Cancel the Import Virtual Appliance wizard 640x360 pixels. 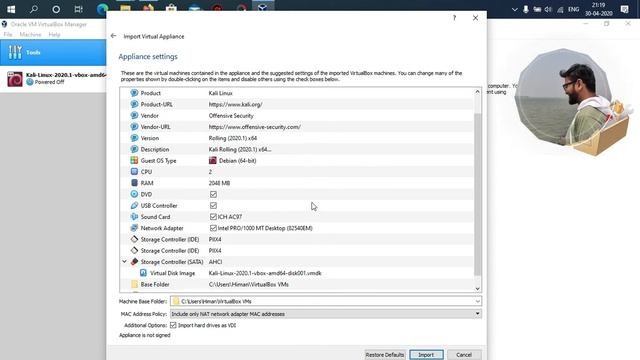(x=464, y=355)
